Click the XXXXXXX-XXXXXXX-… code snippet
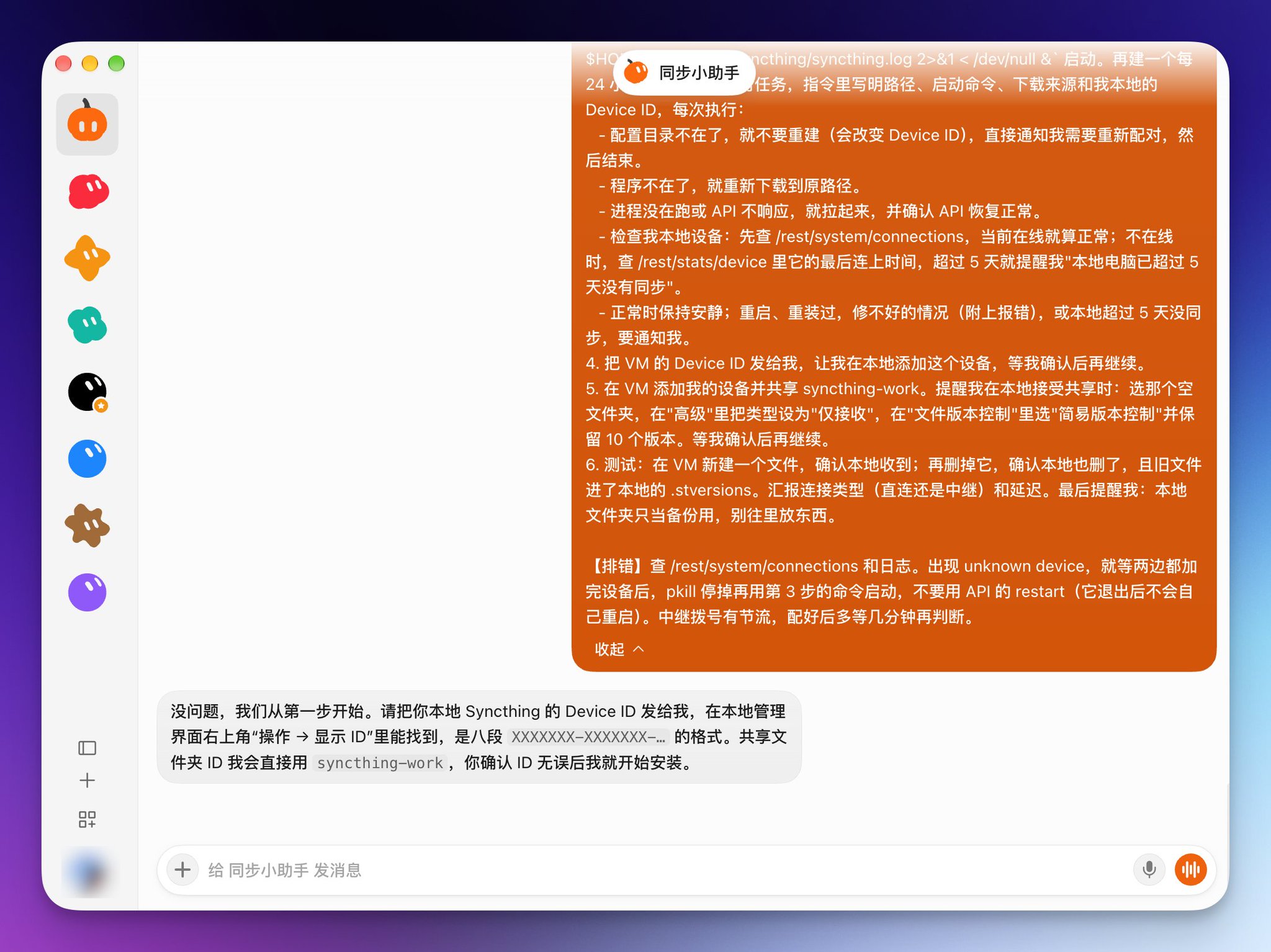The width and height of the screenshot is (1271, 952). [x=588, y=737]
